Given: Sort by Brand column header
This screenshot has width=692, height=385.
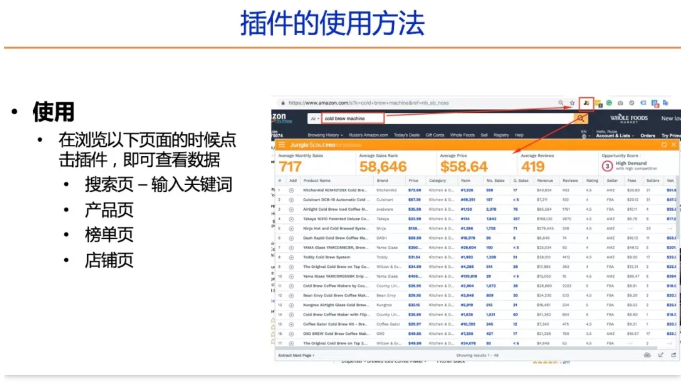Looking at the screenshot, I should click(382, 181).
